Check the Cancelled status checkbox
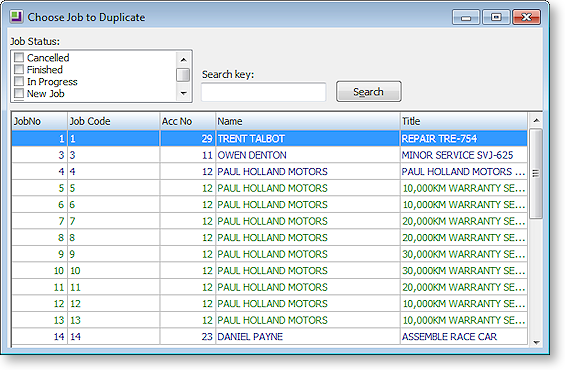 tap(19, 57)
